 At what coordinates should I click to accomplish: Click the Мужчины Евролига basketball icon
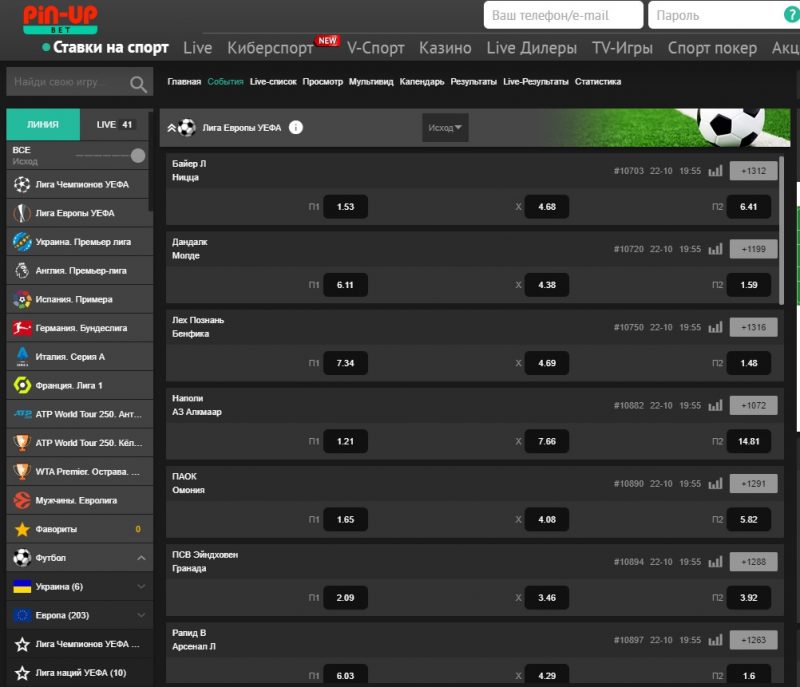tap(22, 500)
